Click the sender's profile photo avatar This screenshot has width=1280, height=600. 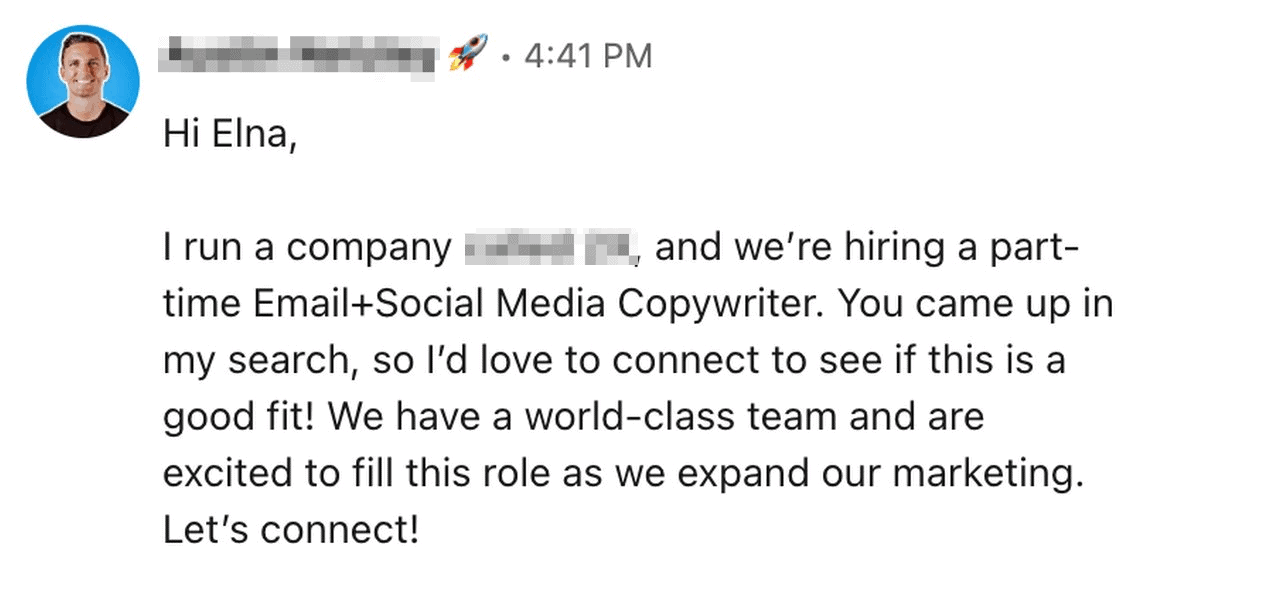(83, 81)
